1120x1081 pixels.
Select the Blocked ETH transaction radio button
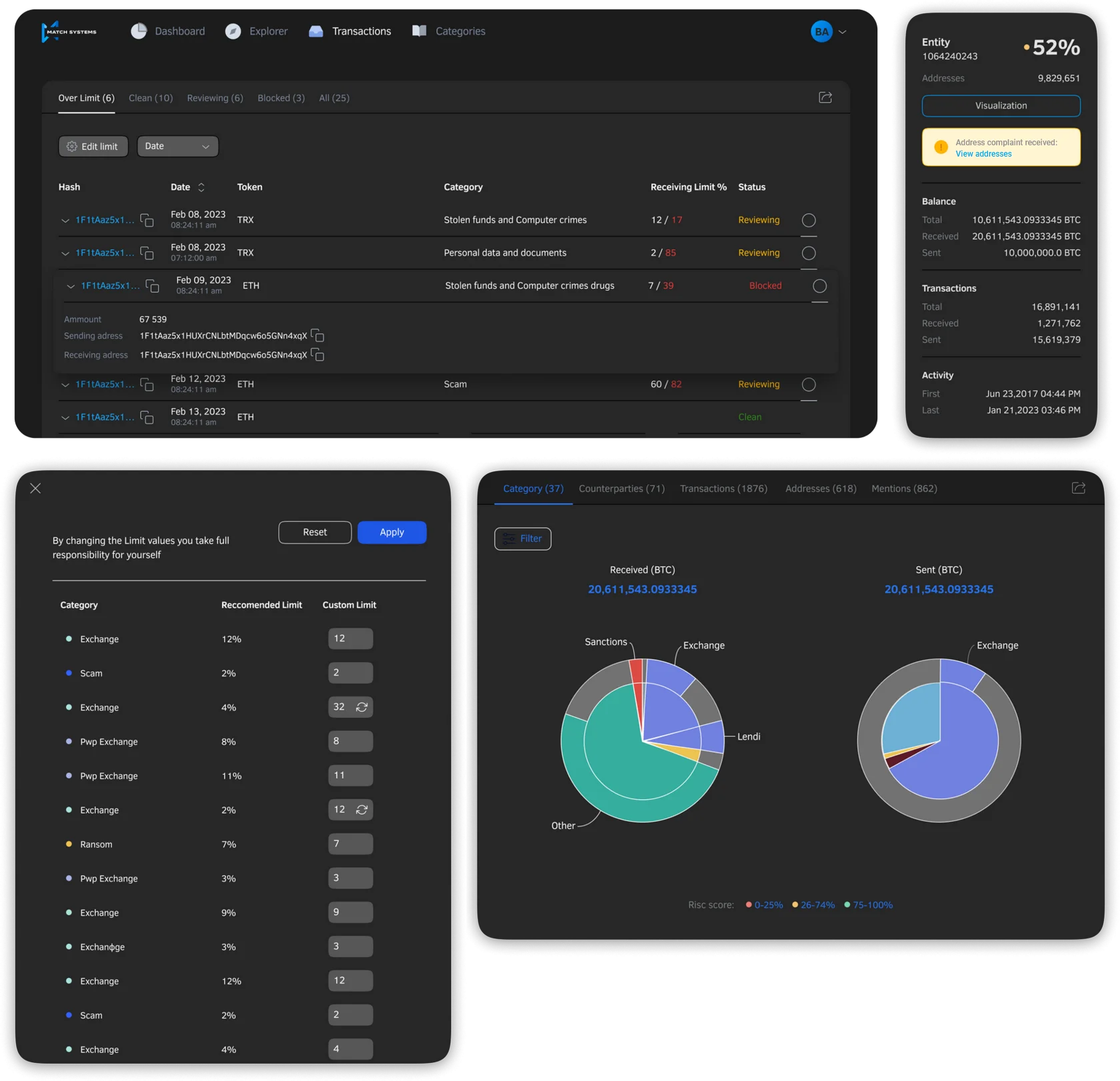[819, 286]
